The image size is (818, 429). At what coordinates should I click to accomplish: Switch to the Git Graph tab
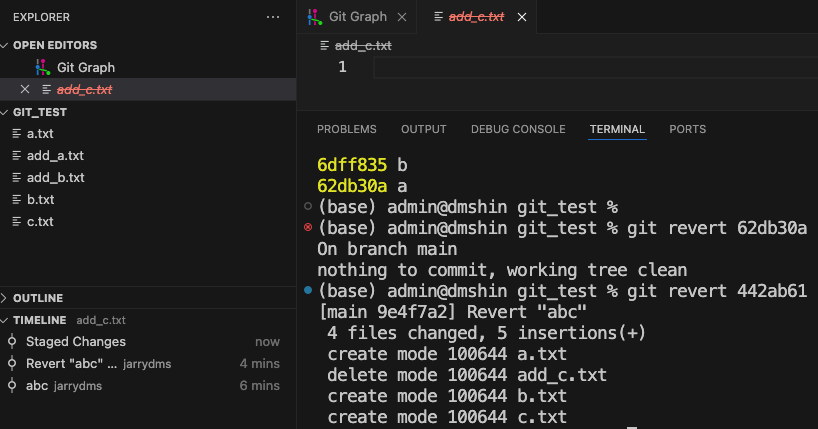point(357,17)
